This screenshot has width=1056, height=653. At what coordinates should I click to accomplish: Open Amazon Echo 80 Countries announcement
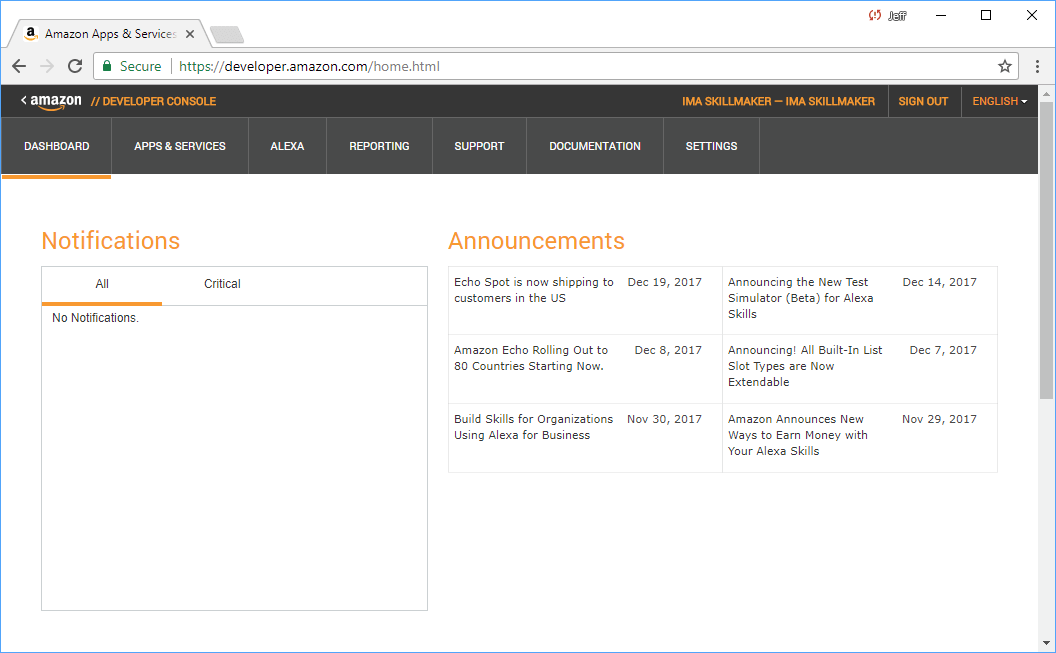click(531, 358)
